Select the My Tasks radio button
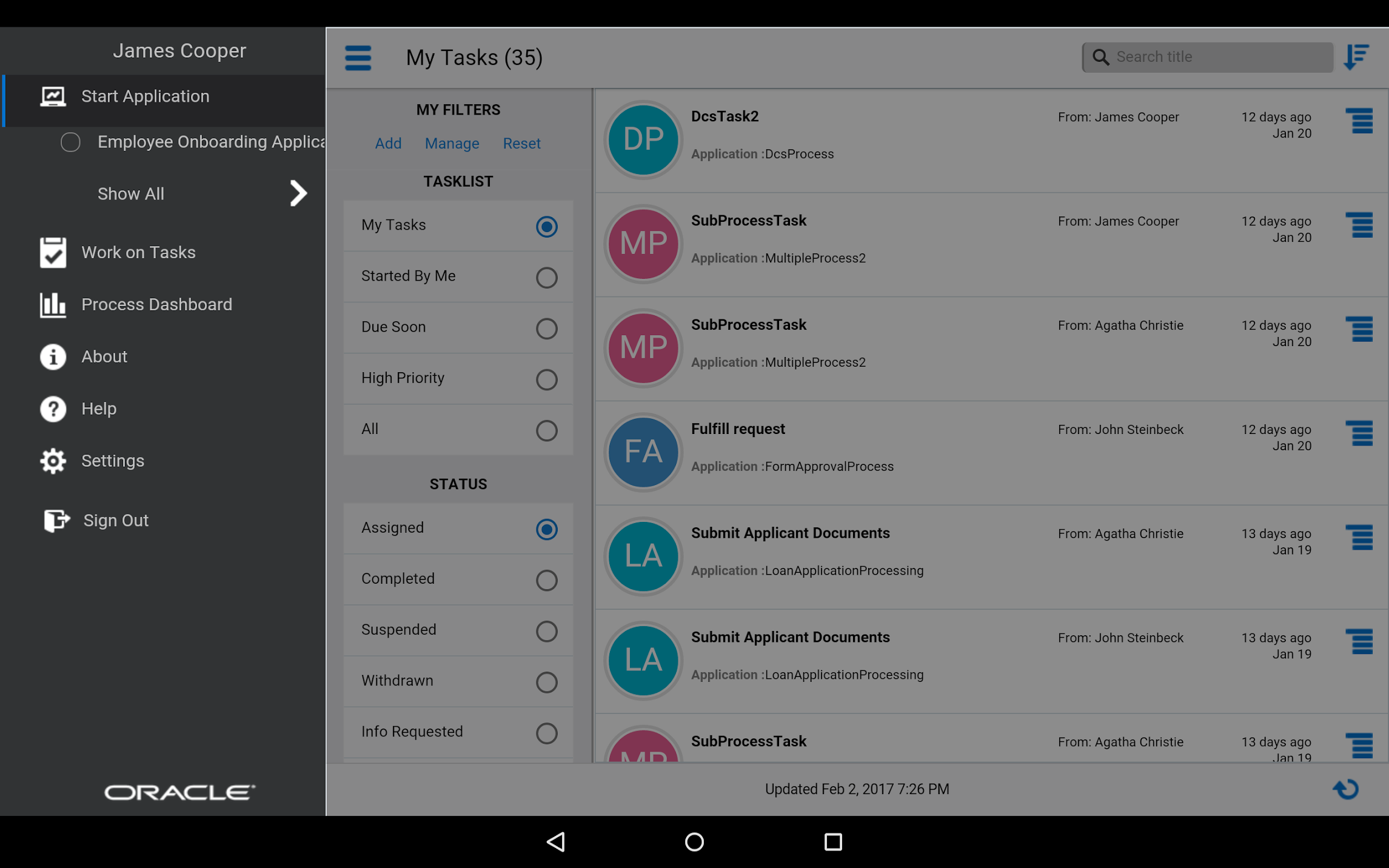 click(x=546, y=226)
